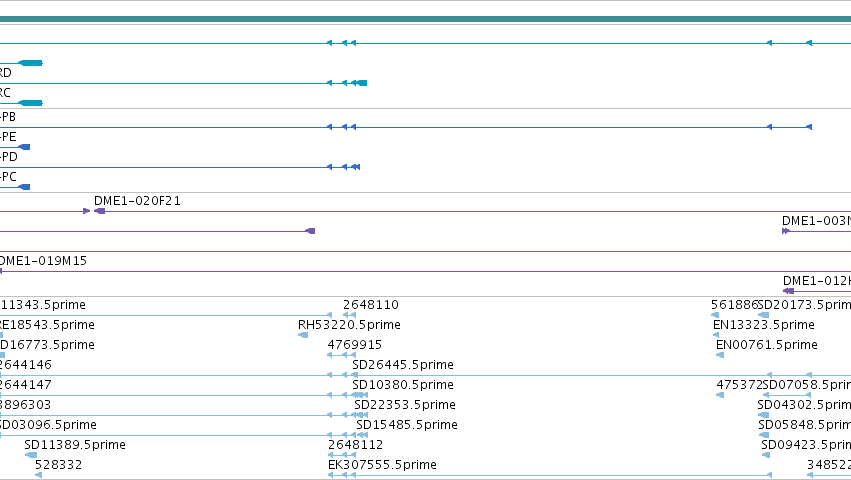This screenshot has height=480, width=851.
Task: Select the SD20173.5prime label
Action: pos(804,305)
